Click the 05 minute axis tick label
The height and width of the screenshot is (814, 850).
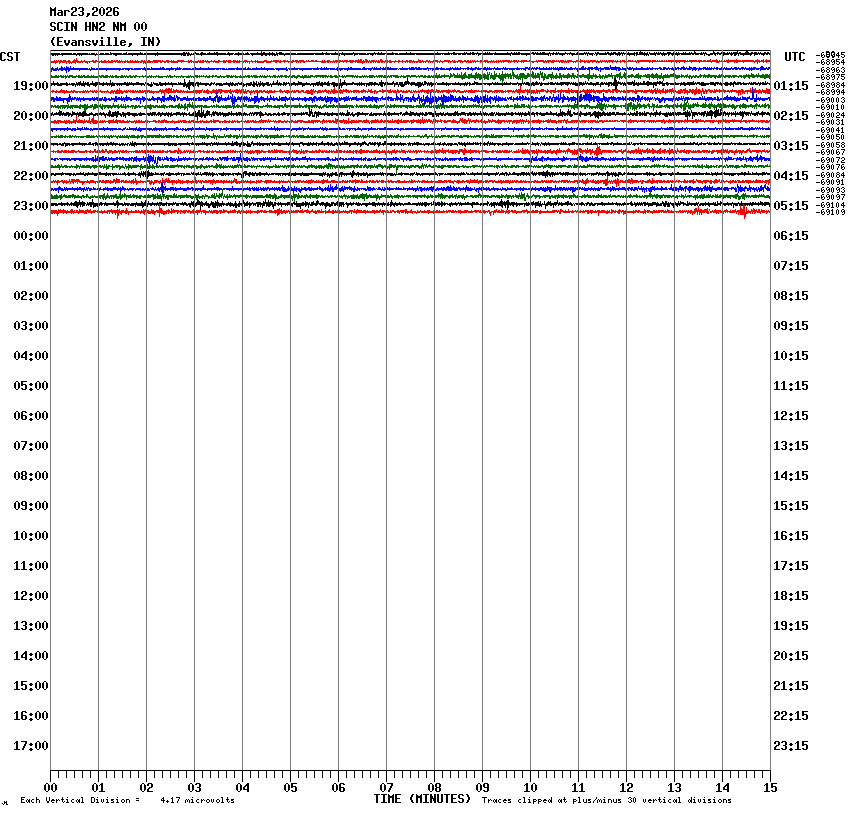click(x=290, y=789)
